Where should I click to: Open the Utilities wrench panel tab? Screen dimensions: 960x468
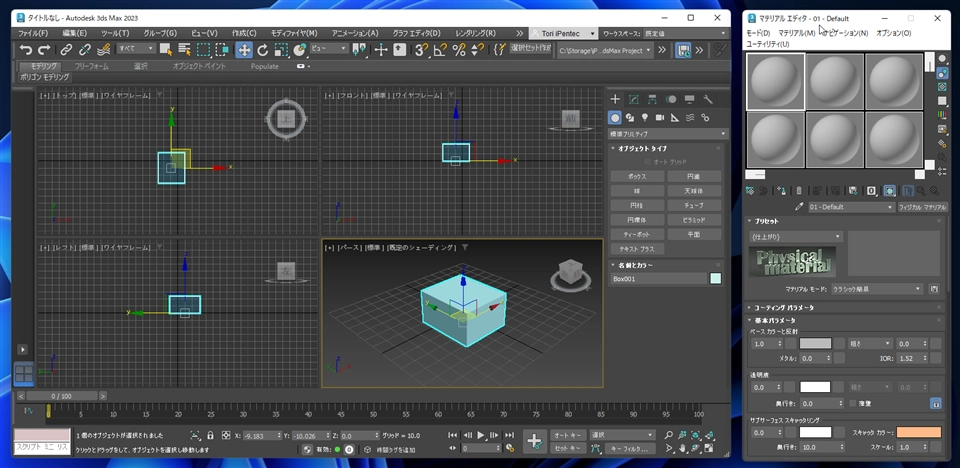pyautogui.click(x=708, y=99)
